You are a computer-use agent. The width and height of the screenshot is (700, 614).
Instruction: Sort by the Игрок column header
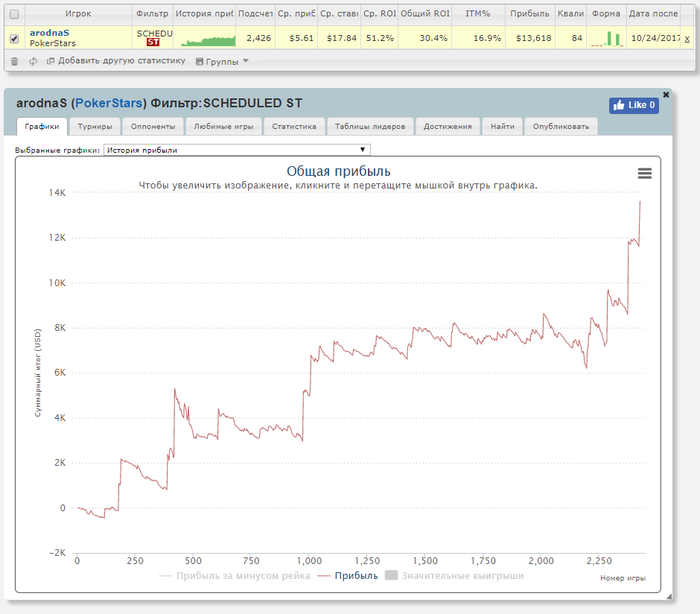78,14
